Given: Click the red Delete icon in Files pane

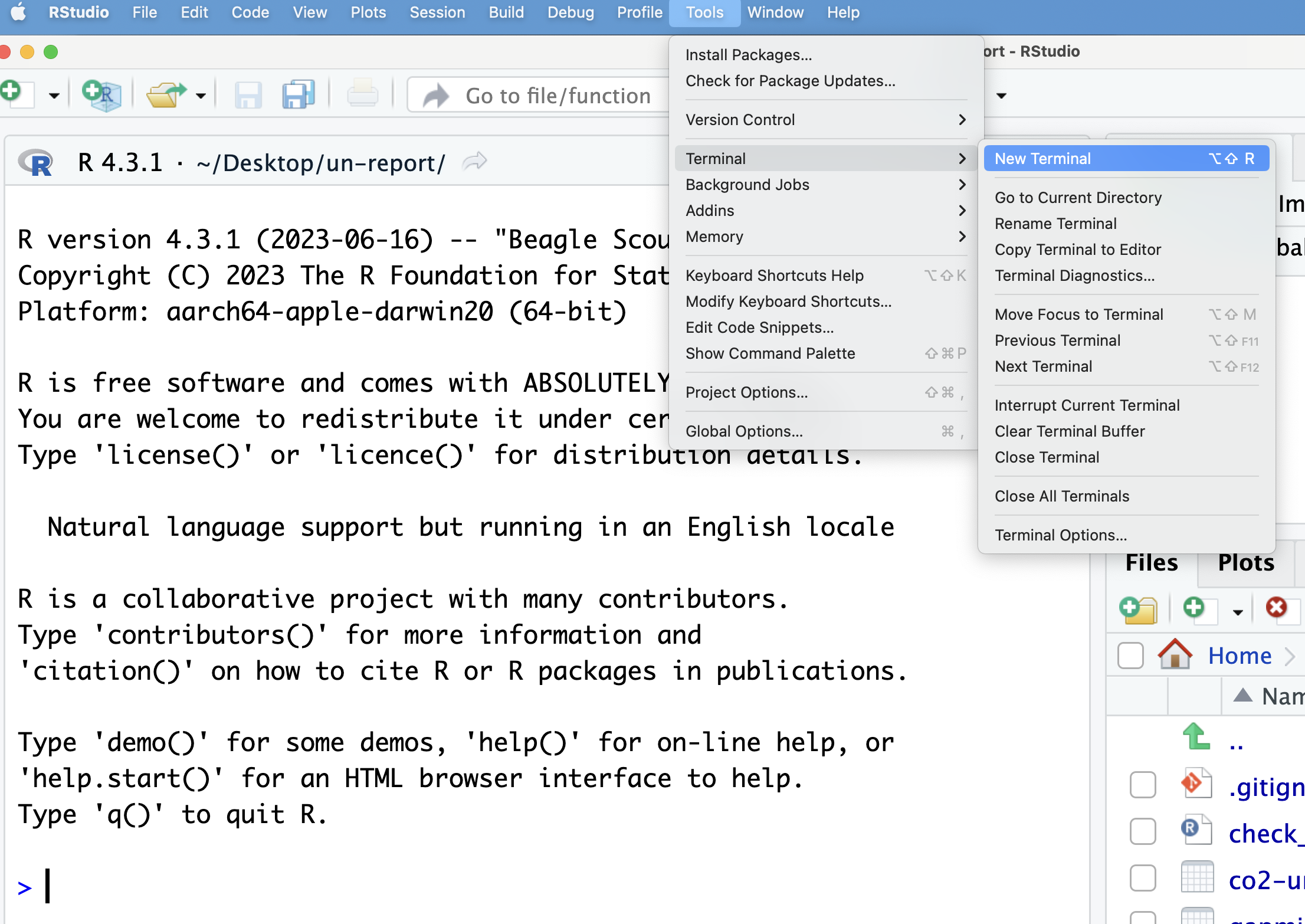Looking at the screenshot, I should click(1277, 607).
